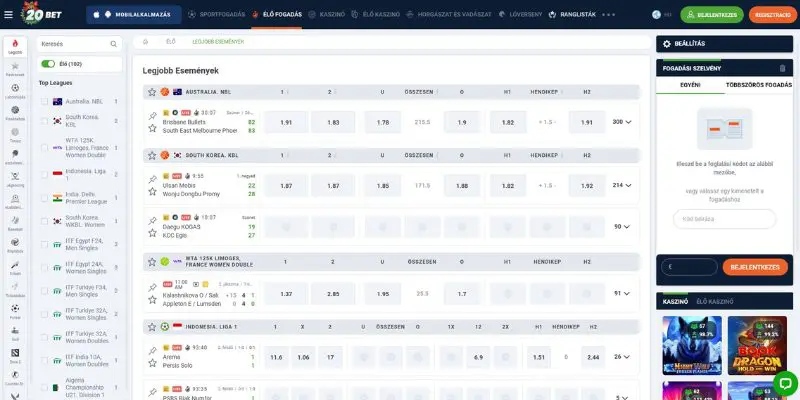Toggle the Élő (102) live switch
This screenshot has height=400, width=800.
pos(48,64)
